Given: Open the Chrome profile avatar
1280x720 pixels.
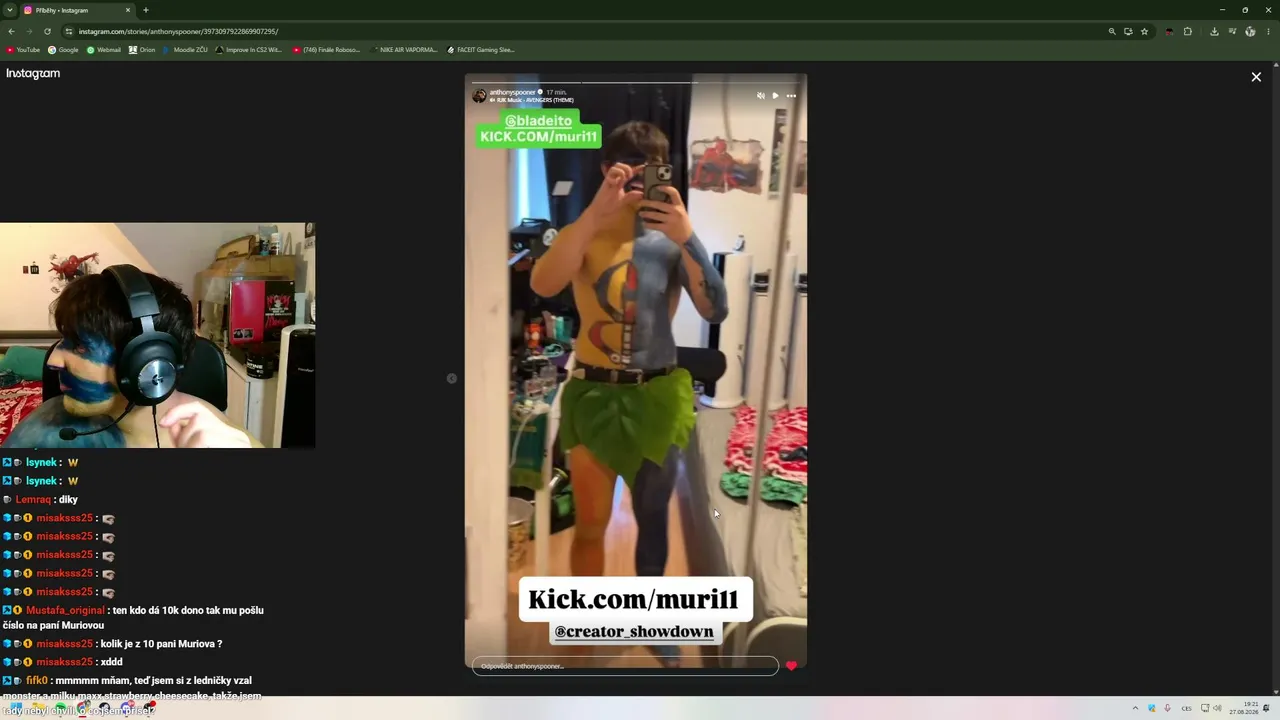Looking at the screenshot, I should (1250, 31).
